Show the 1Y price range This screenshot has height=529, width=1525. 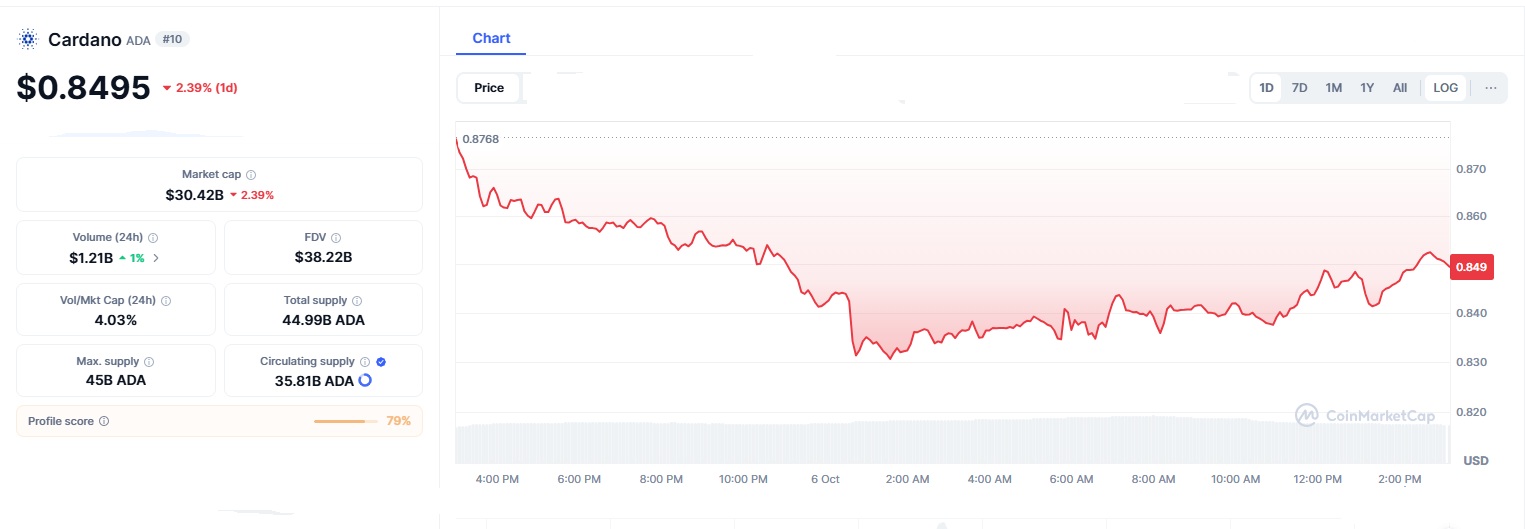(1367, 88)
